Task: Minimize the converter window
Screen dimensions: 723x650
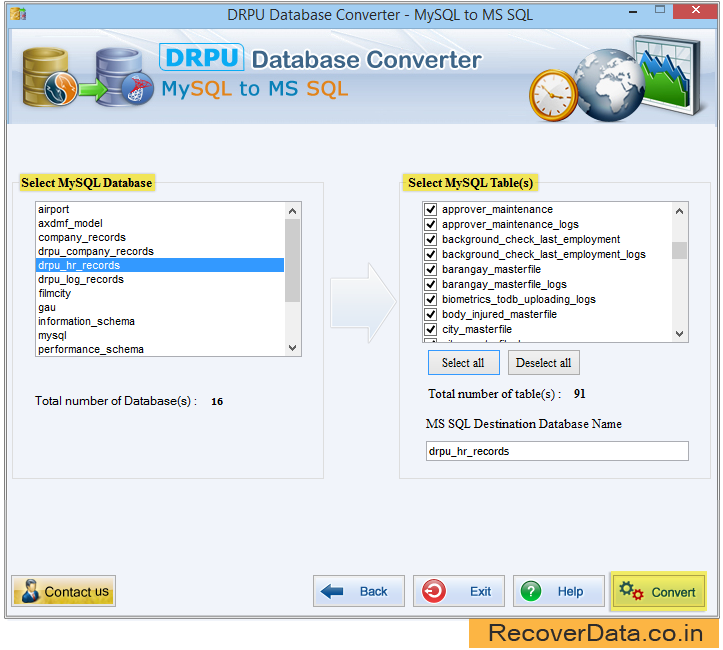Action: pos(633,12)
